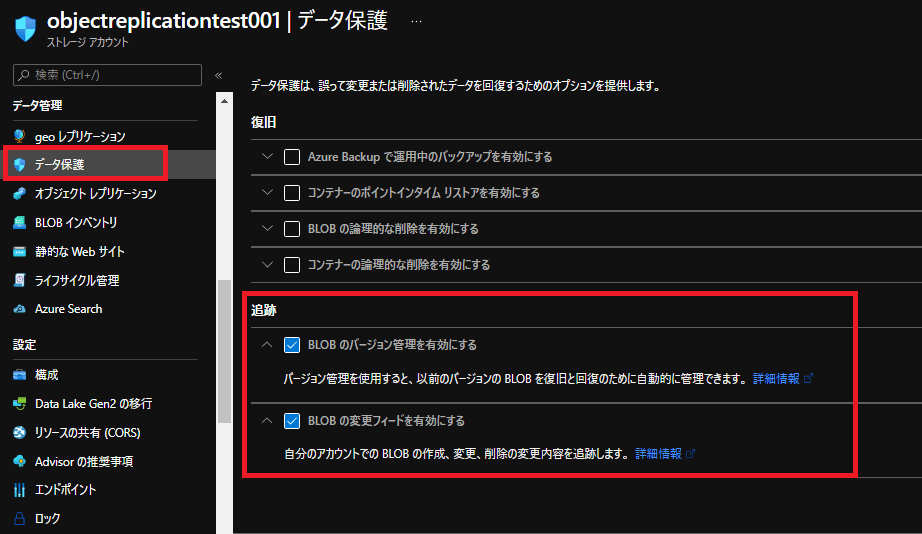This screenshot has width=922, height=534.
Task: Focus the 検索 (Ctrl+/) search field
Action: point(108,75)
